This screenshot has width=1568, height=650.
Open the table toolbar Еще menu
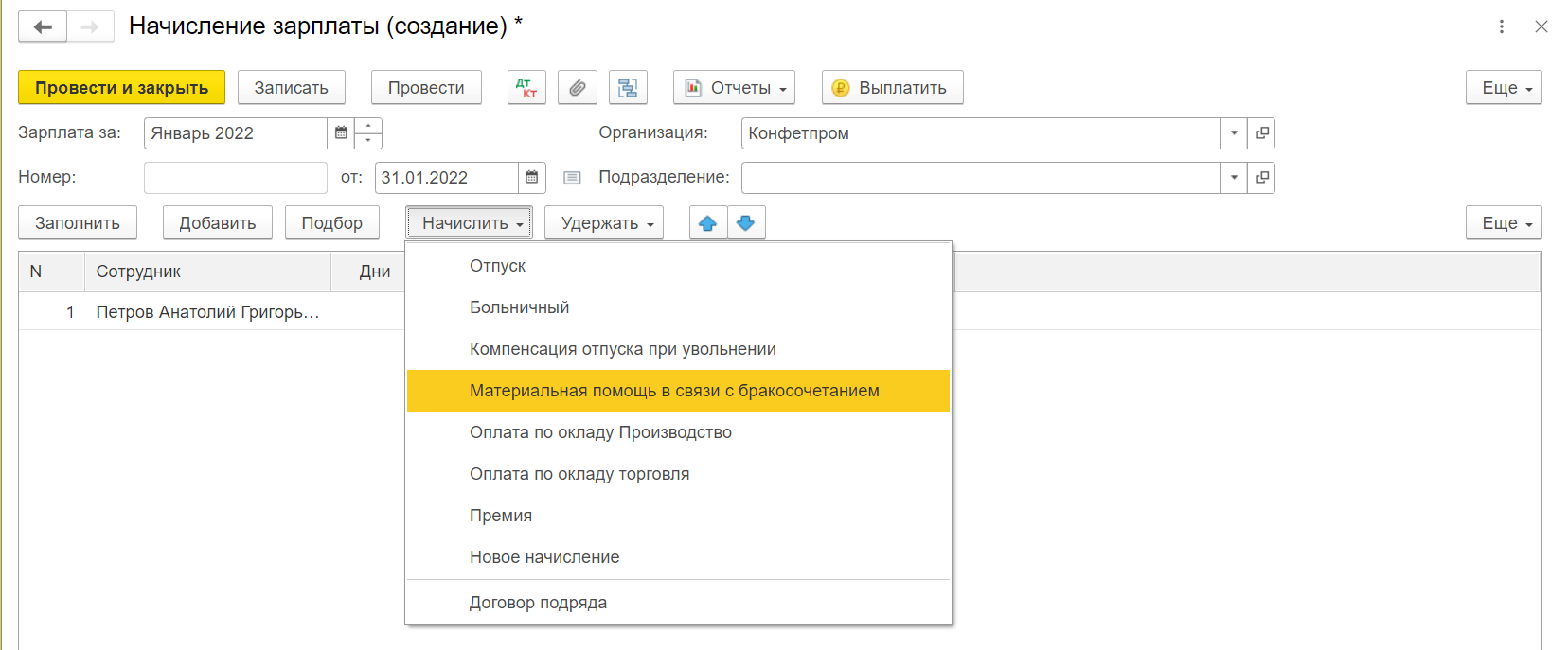[1504, 223]
